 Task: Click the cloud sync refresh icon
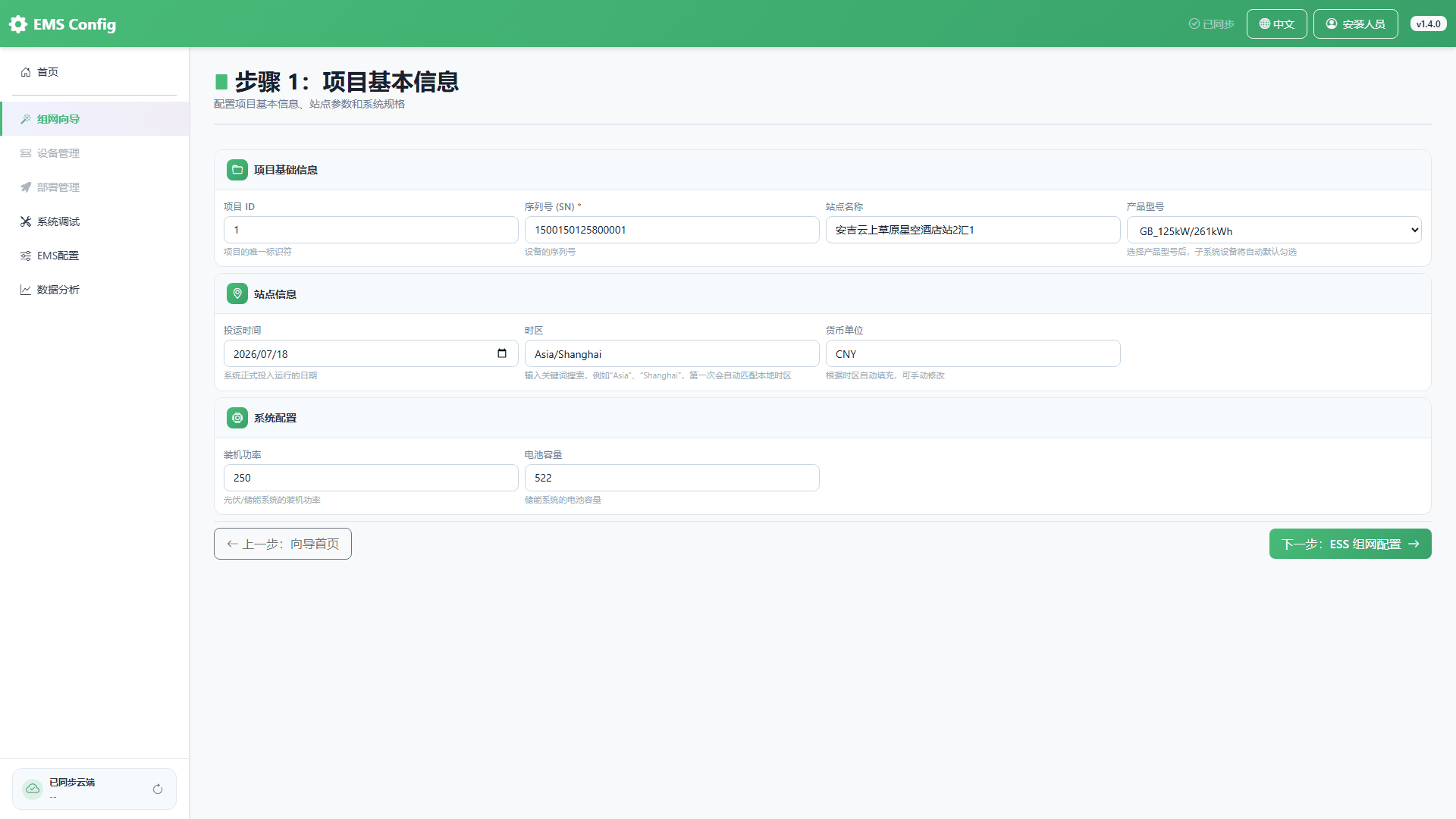(x=158, y=789)
